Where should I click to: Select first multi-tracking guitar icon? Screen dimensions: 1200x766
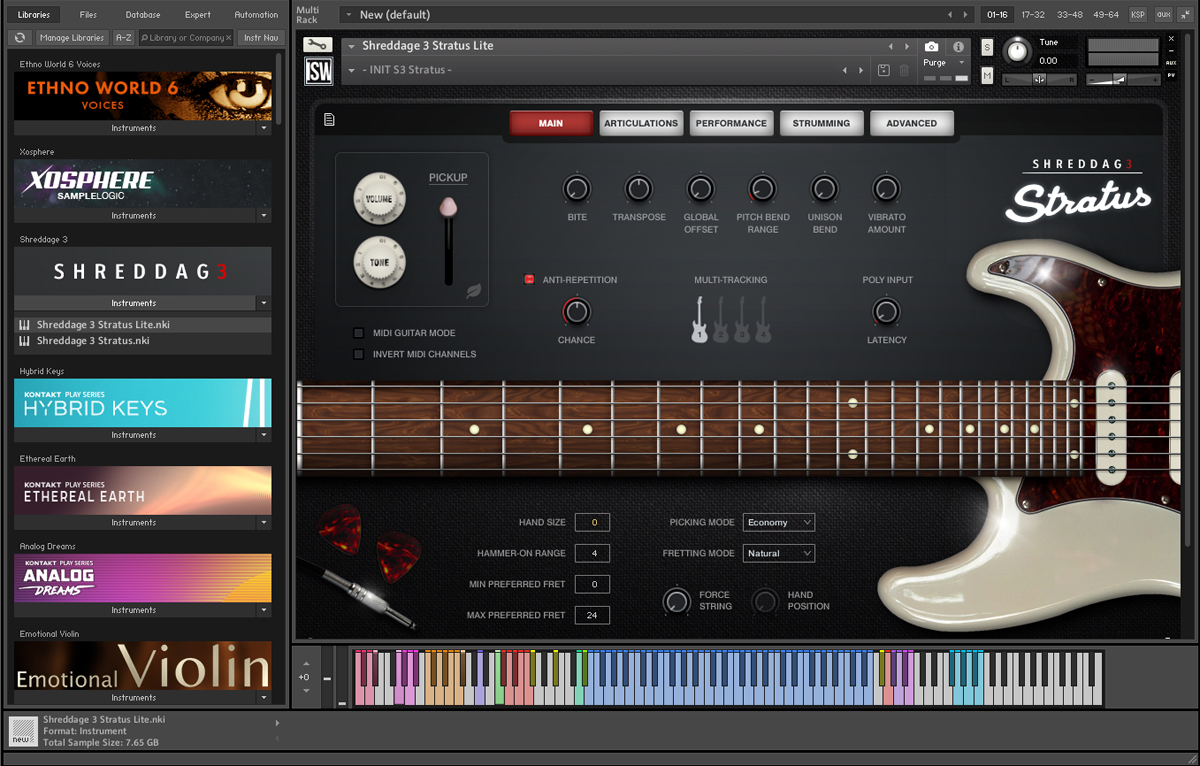tap(700, 320)
